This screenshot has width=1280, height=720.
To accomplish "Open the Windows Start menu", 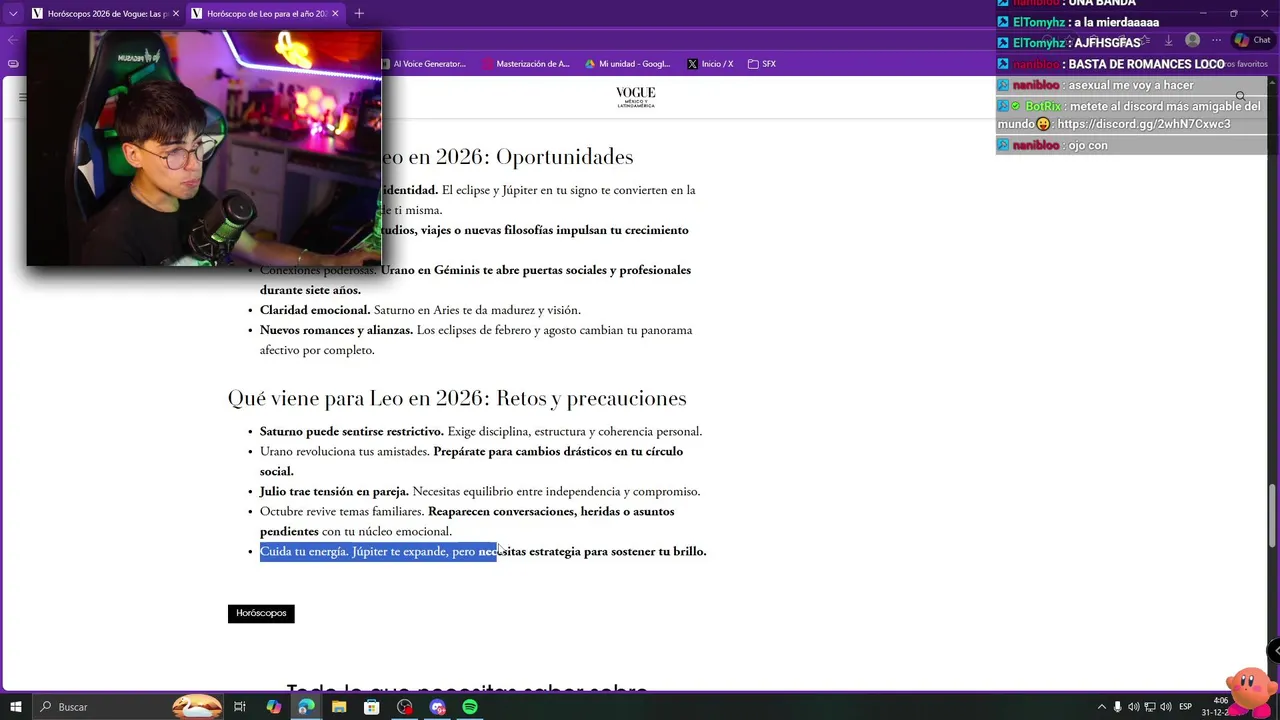I will coord(16,707).
